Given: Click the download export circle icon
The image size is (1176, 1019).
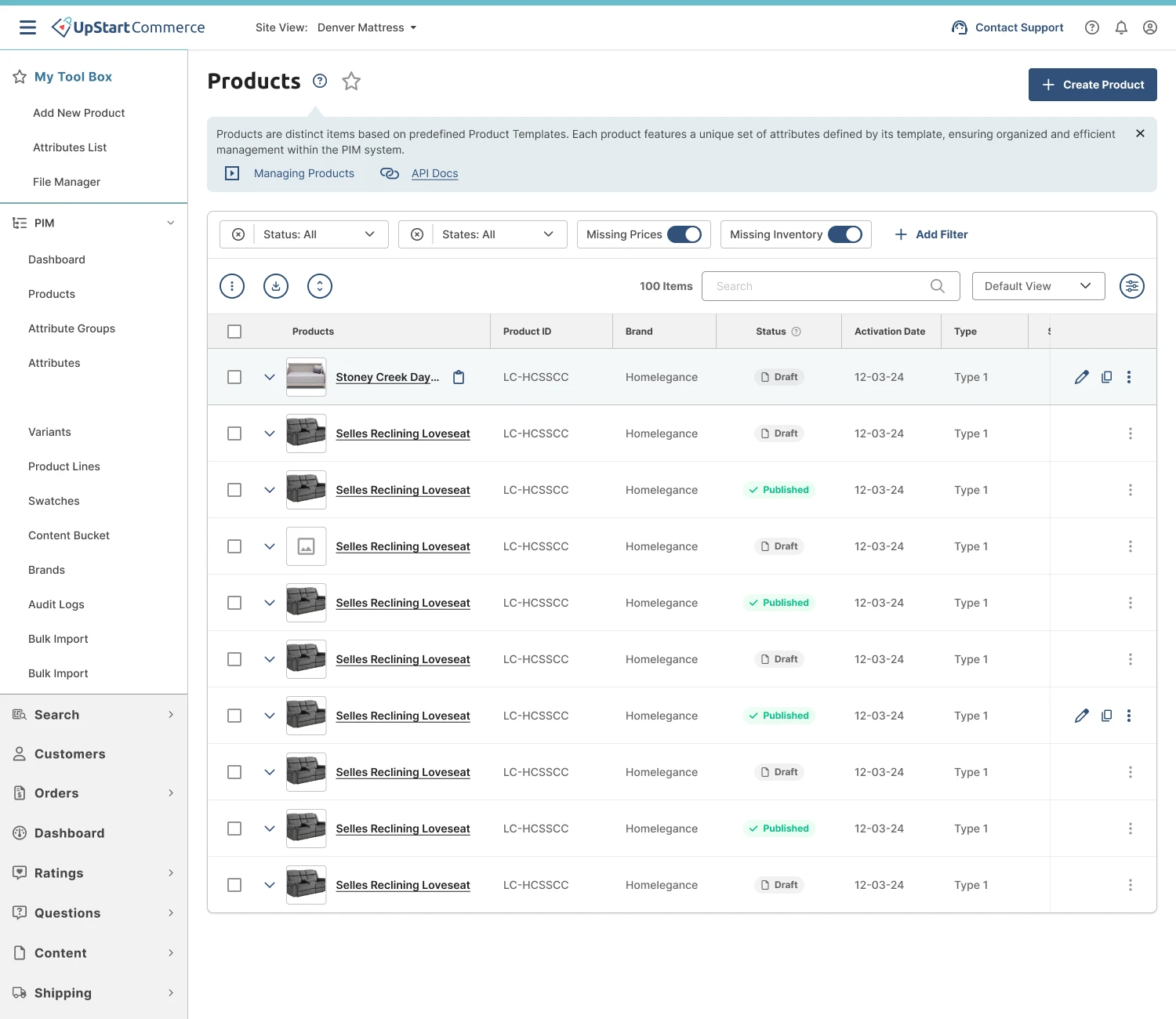Looking at the screenshot, I should [x=276, y=286].
